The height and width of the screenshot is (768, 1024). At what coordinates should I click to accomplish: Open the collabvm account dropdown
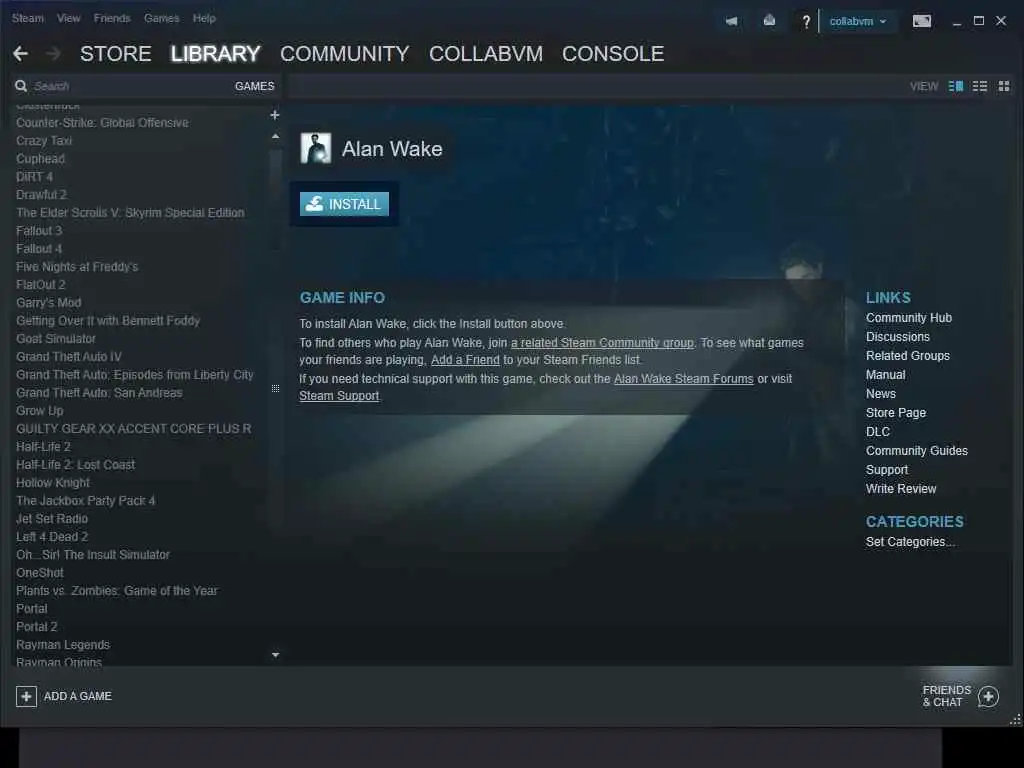[x=857, y=22]
